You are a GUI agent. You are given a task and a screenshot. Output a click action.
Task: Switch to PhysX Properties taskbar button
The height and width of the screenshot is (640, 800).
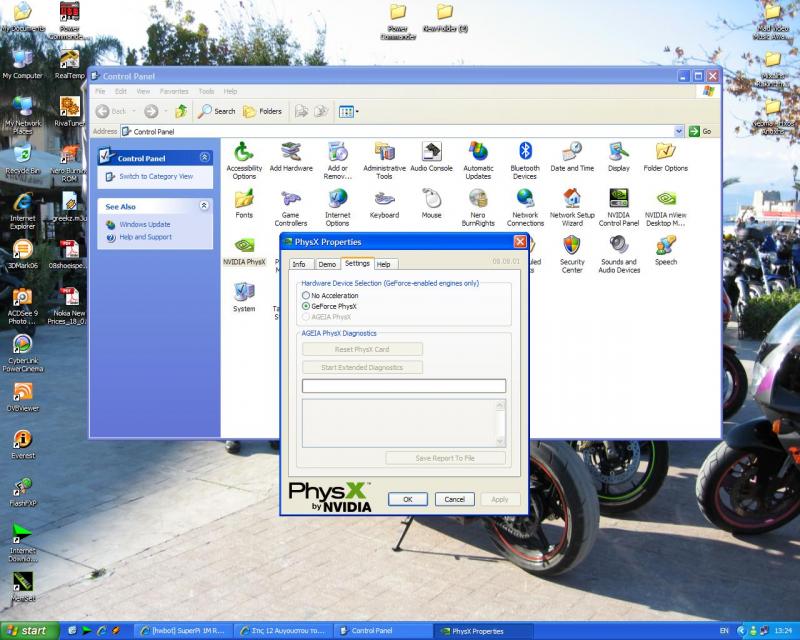point(483,631)
